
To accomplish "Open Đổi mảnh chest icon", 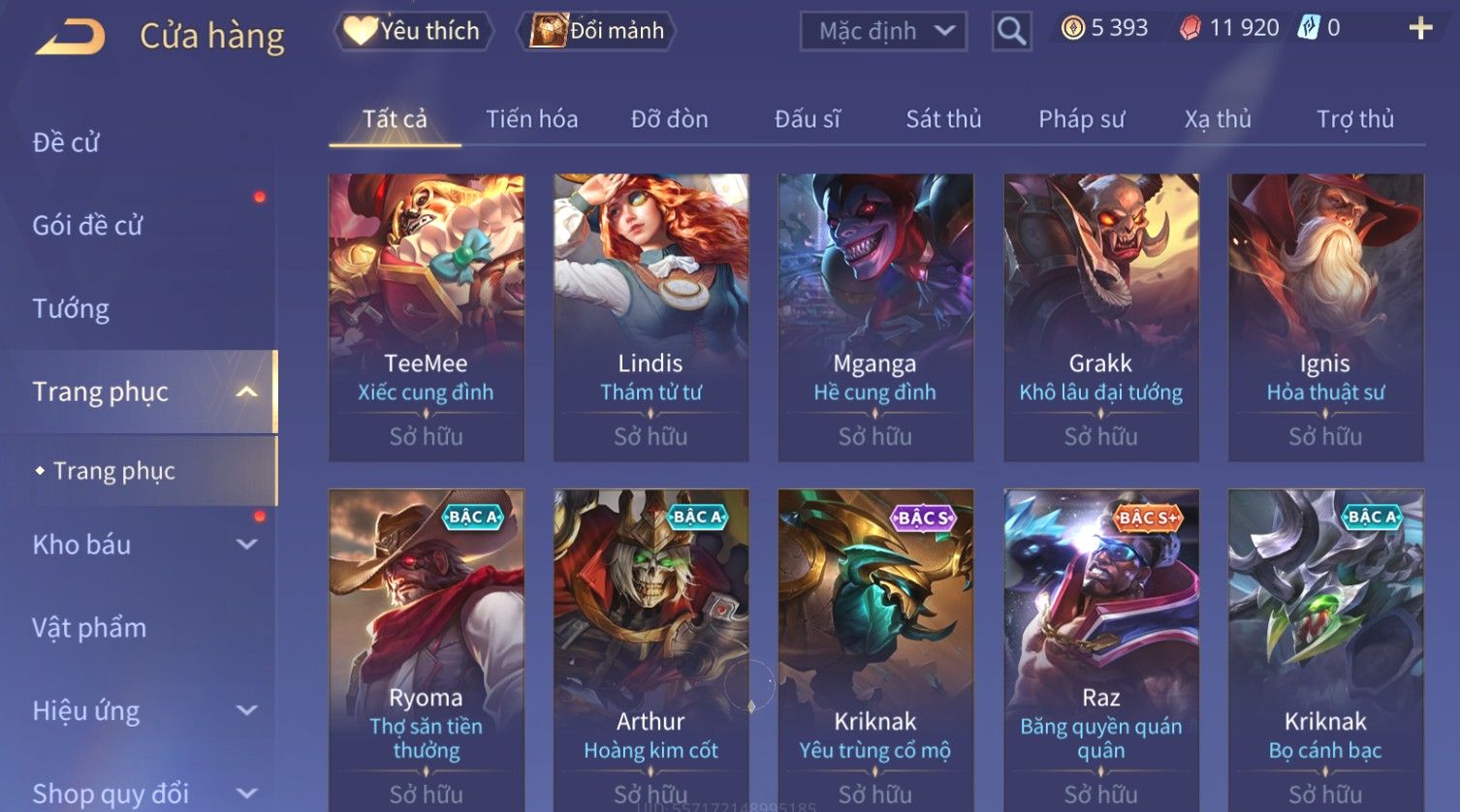I will (x=548, y=31).
